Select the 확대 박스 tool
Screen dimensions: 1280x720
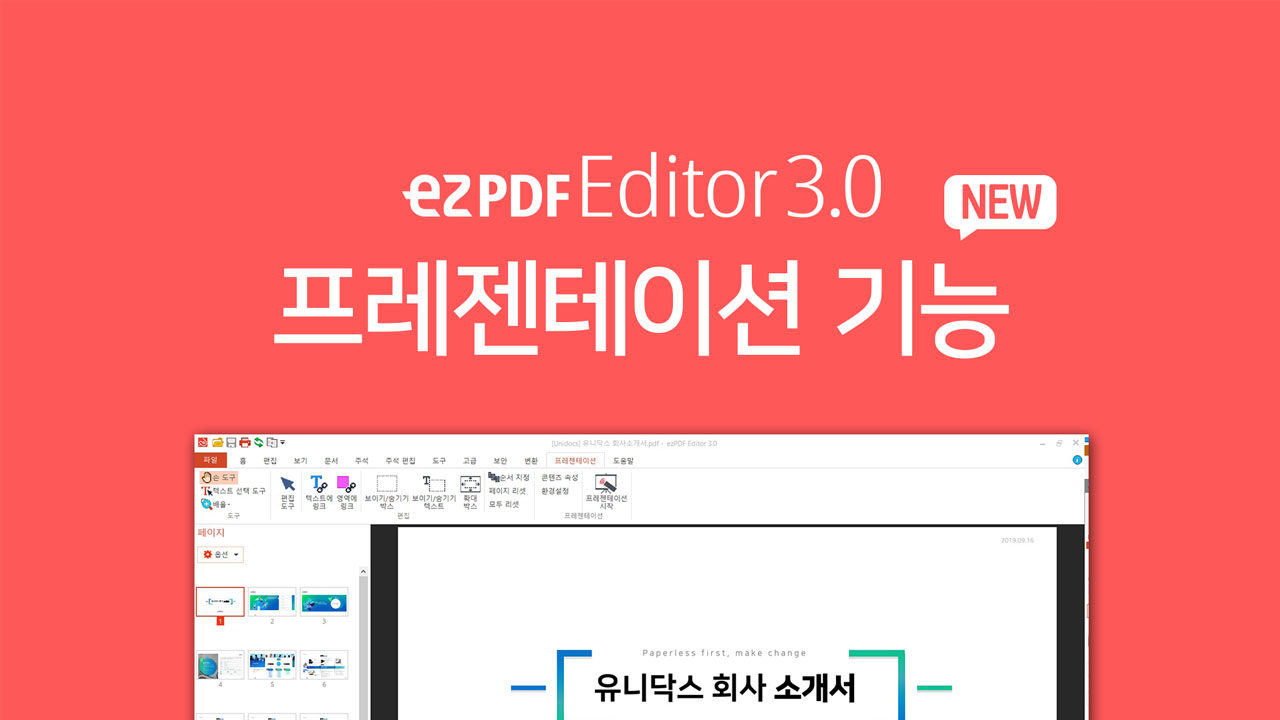pos(470,492)
